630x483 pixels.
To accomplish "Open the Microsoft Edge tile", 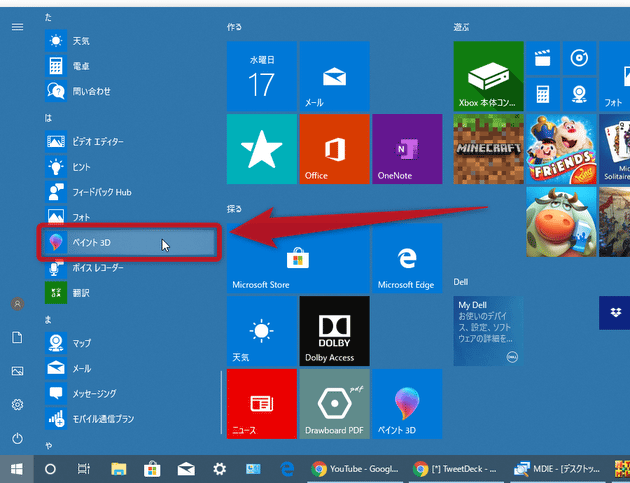I will tap(407, 258).
